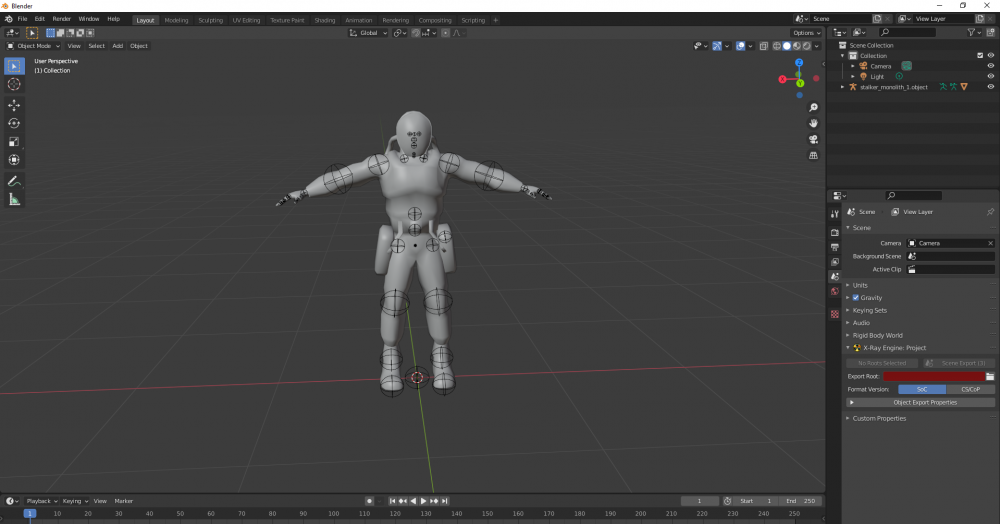Choose the Measure ruler tool
The height and width of the screenshot is (524, 1000).
pyautogui.click(x=14, y=199)
